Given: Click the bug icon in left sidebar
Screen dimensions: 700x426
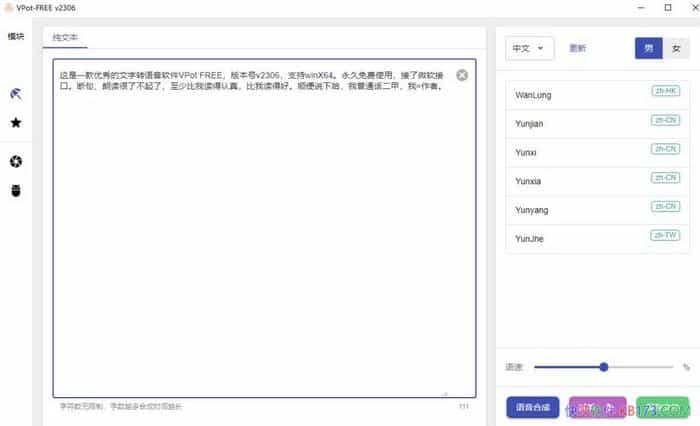Looking at the screenshot, I should (16, 190).
